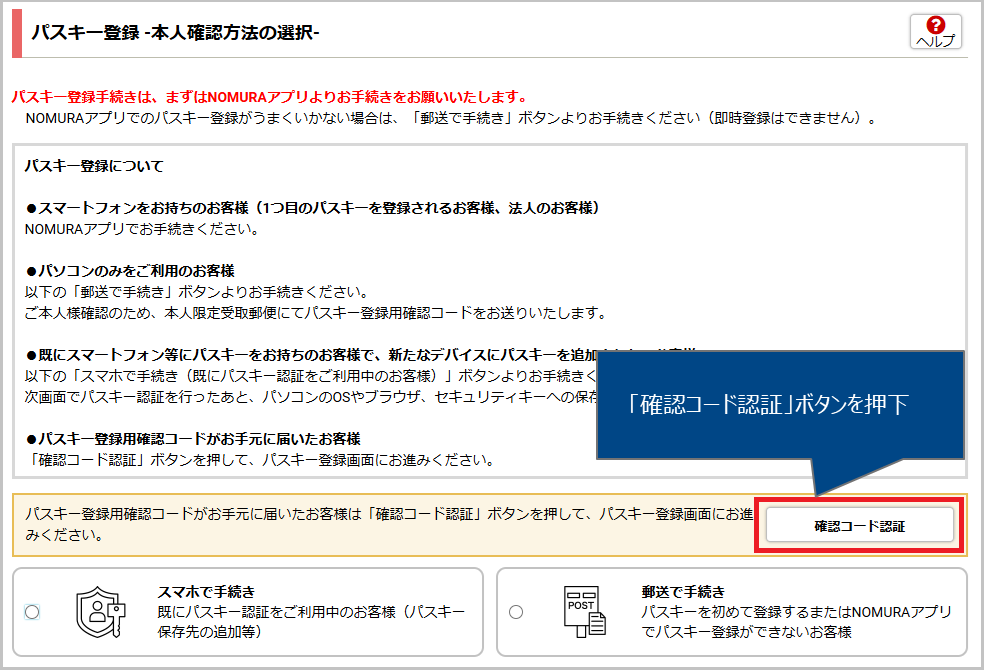Click the パスキー登録用確認コードがお手元に届いたお客様 bullet heading
This screenshot has width=984, height=670.
(x=192, y=439)
